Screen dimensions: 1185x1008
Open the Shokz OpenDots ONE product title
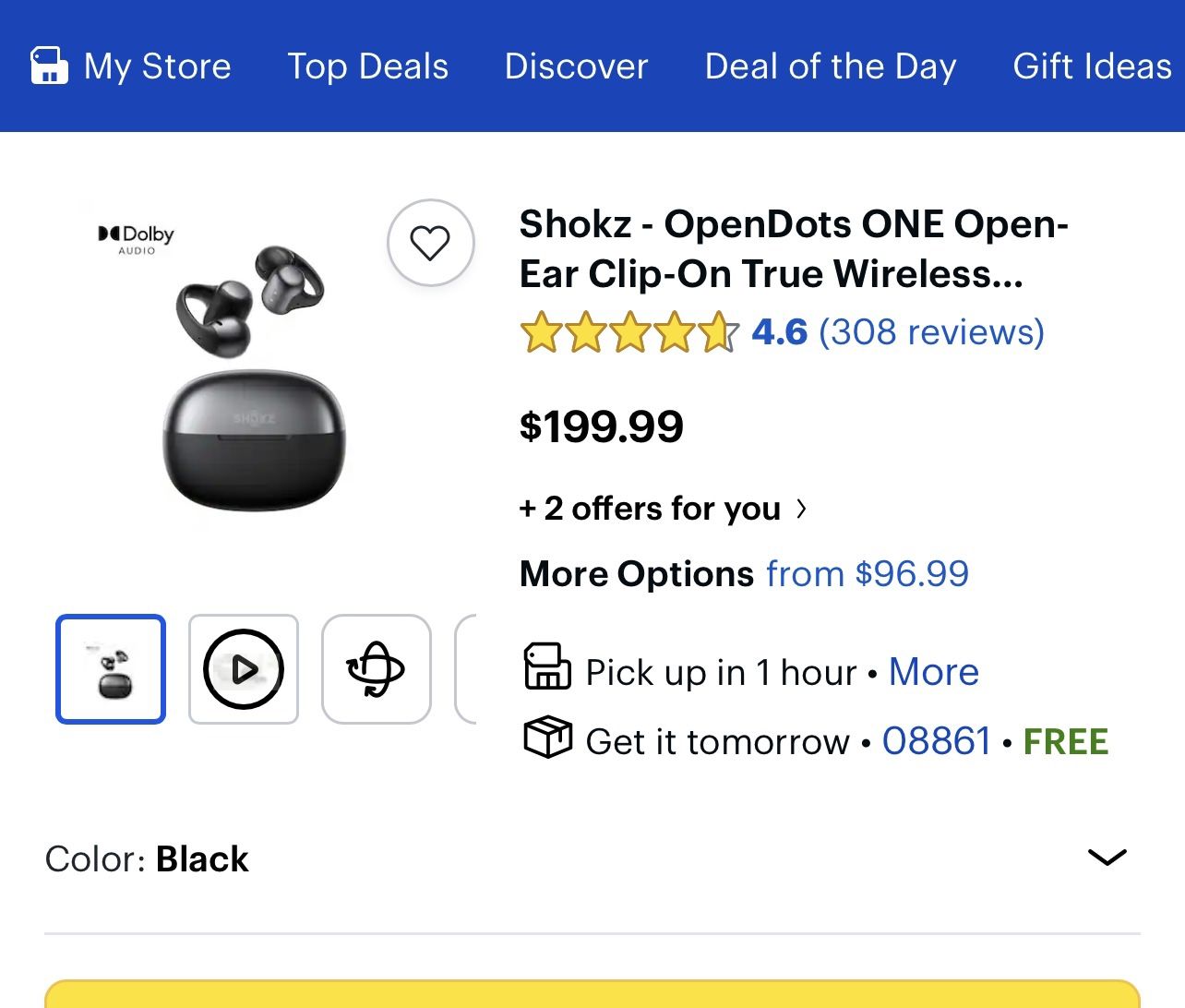click(793, 249)
